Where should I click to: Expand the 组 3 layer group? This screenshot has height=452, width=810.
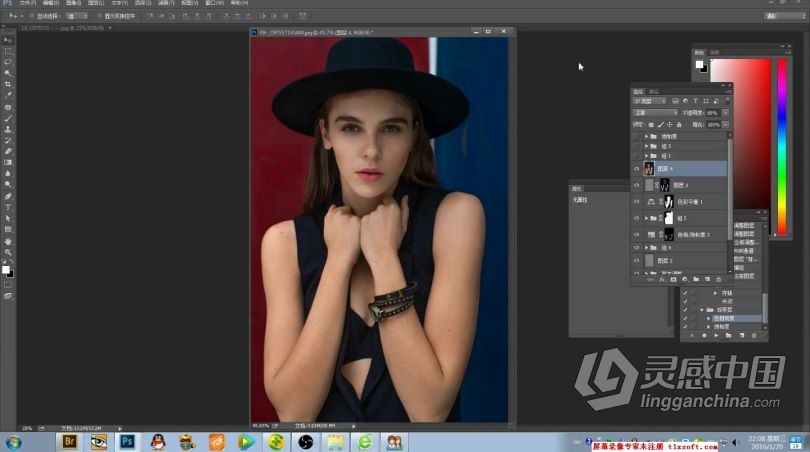pyautogui.click(x=646, y=146)
